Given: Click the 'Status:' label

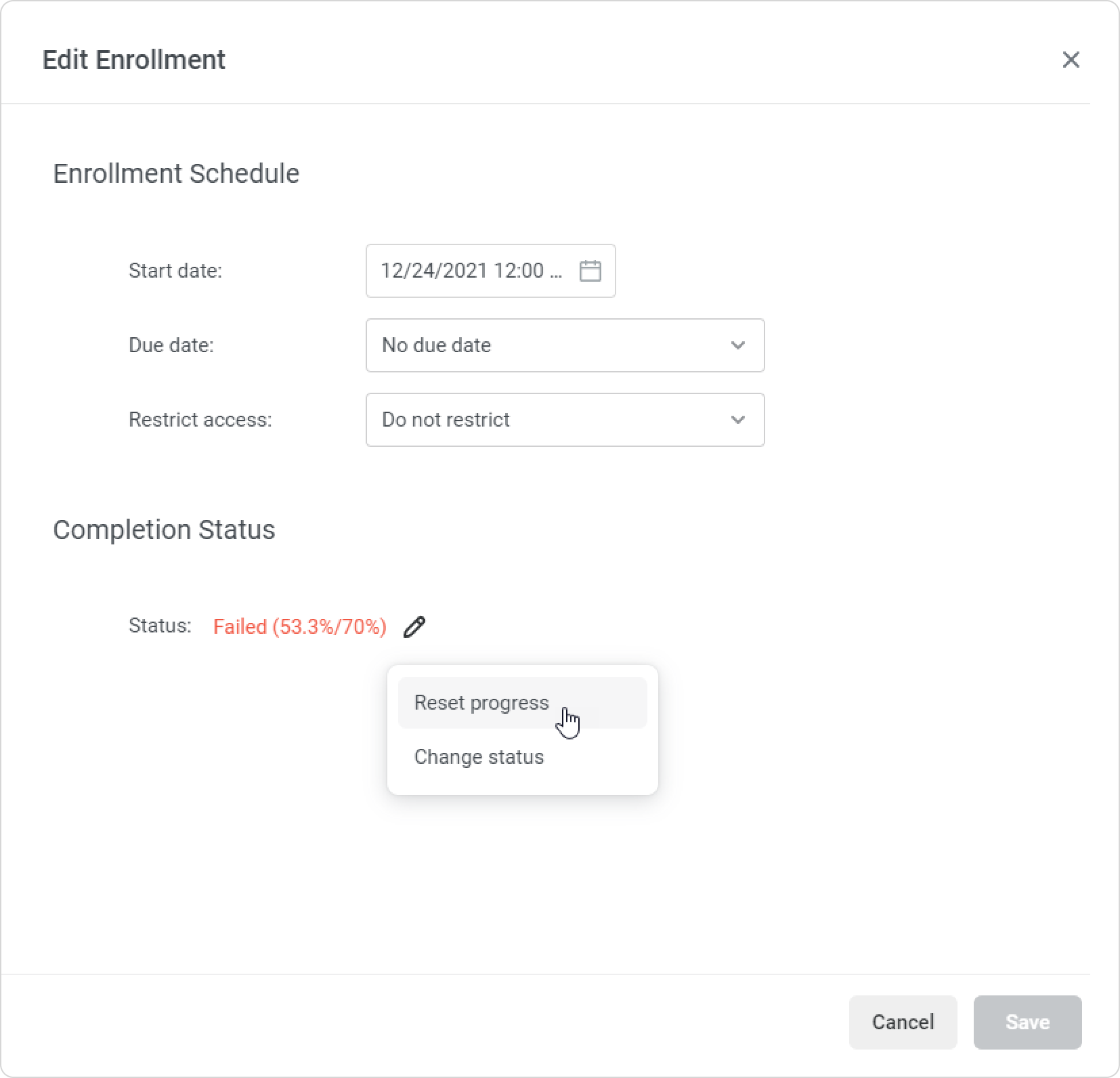Looking at the screenshot, I should click(x=160, y=626).
